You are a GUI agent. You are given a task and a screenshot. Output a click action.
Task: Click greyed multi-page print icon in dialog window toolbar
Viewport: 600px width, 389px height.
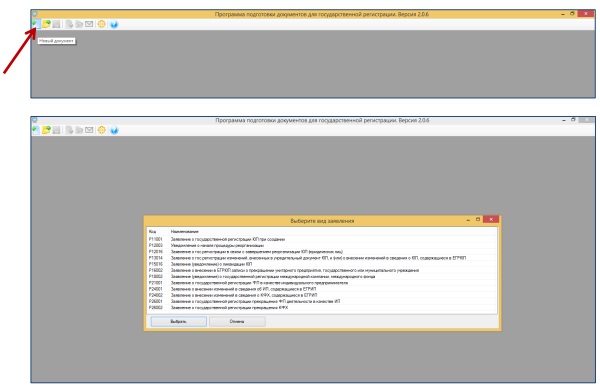click(x=79, y=130)
